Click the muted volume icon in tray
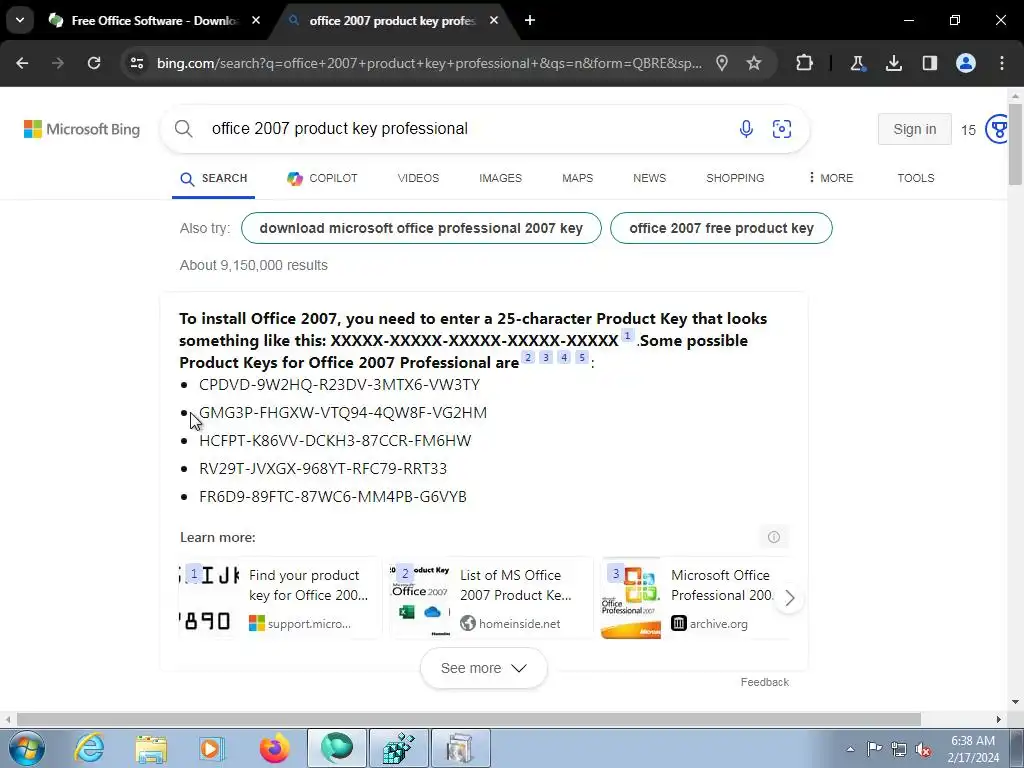The image size is (1024, 768). point(923,749)
